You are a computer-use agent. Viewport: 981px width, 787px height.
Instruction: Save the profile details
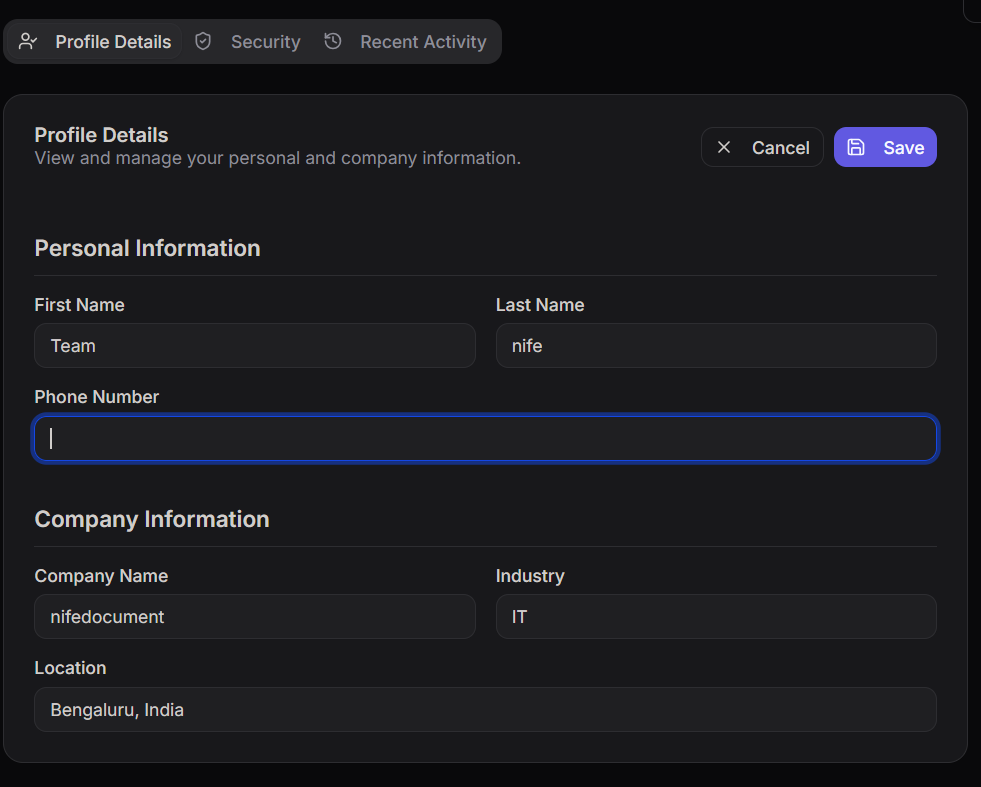coord(885,147)
